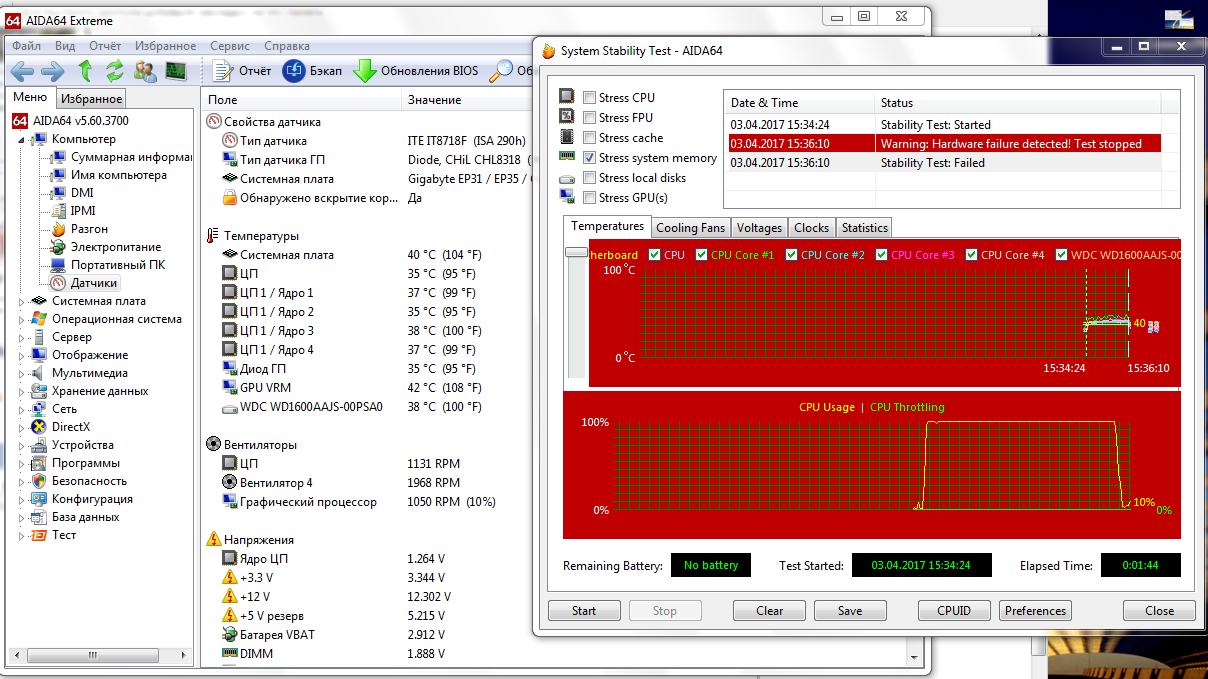Click the blue Back arrow toolbar icon
Image resolution: width=1208 pixels, height=679 pixels.
click(x=23, y=71)
